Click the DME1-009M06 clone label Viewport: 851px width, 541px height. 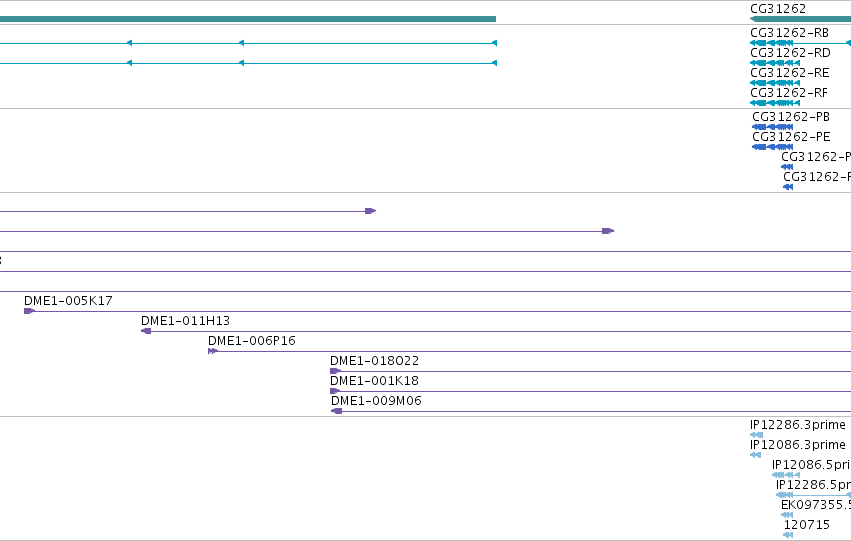point(376,401)
